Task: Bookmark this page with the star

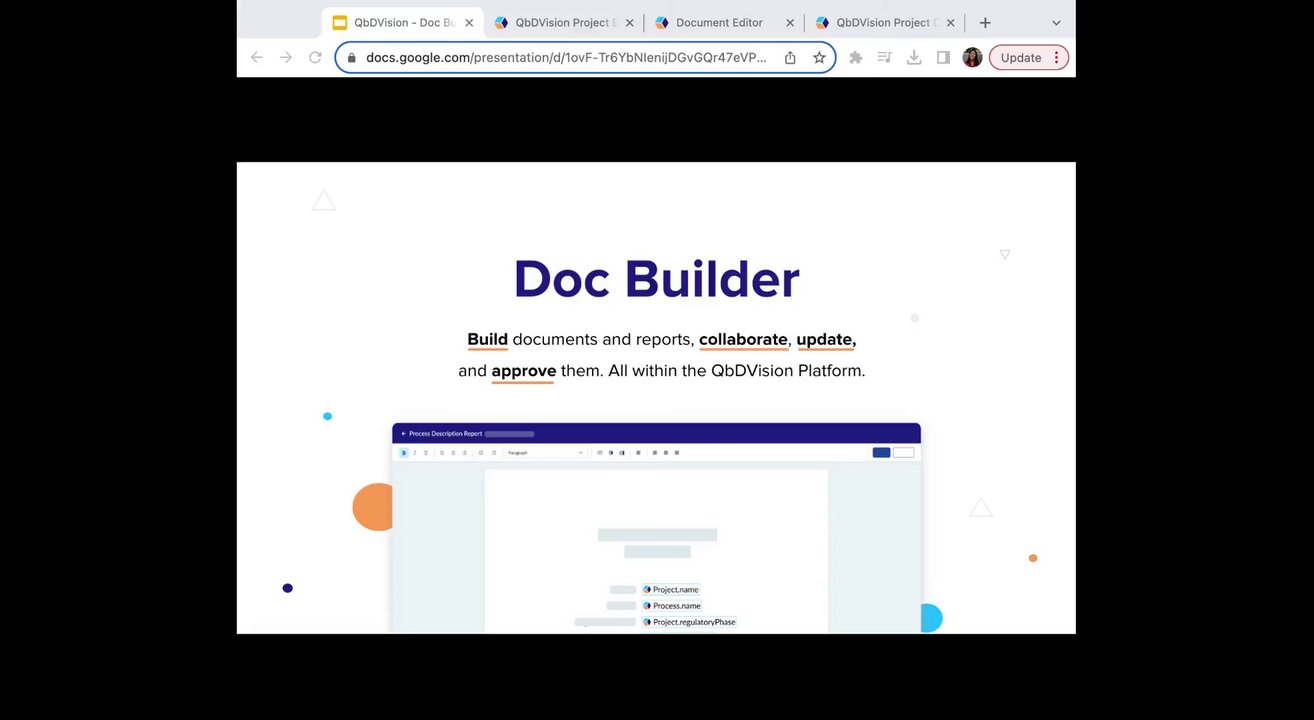Action: click(x=819, y=58)
